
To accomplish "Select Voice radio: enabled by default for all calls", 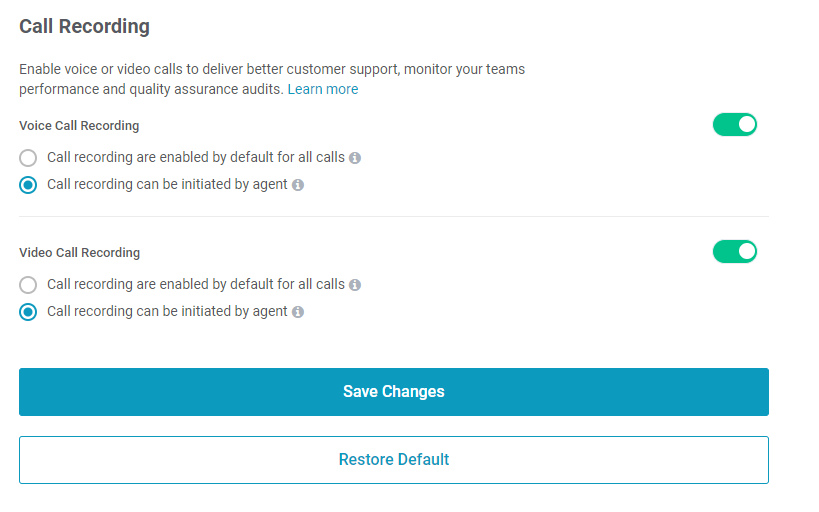I will (28, 158).
